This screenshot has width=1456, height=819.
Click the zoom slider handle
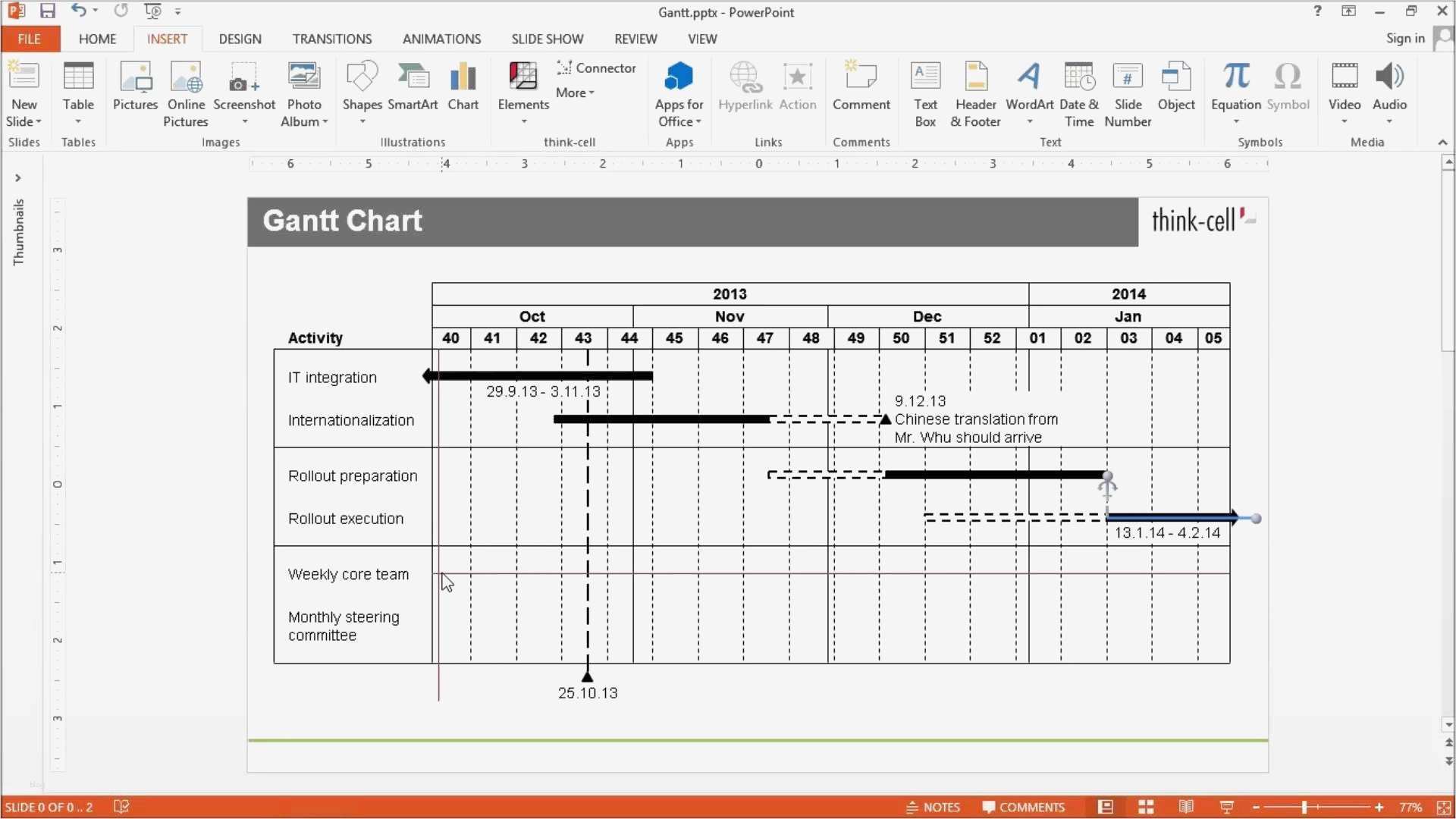click(x=1304, y=807)
